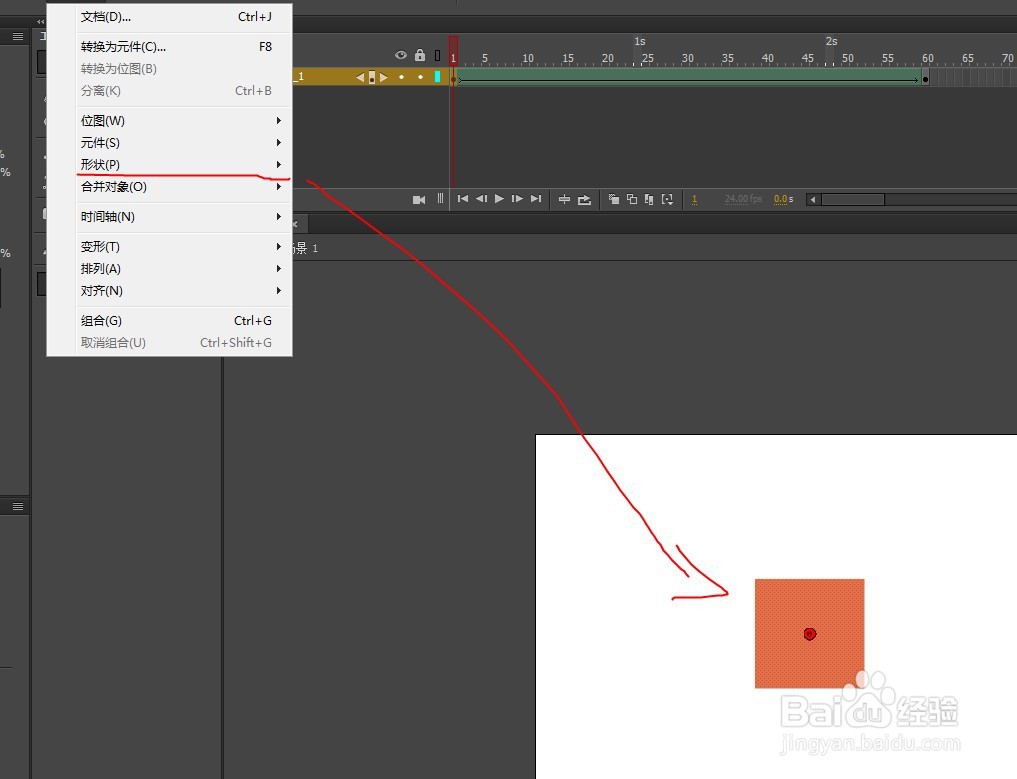
Task: Open panel options menu icon at top left
Action: pyautogui.click(x=18, y=37)
